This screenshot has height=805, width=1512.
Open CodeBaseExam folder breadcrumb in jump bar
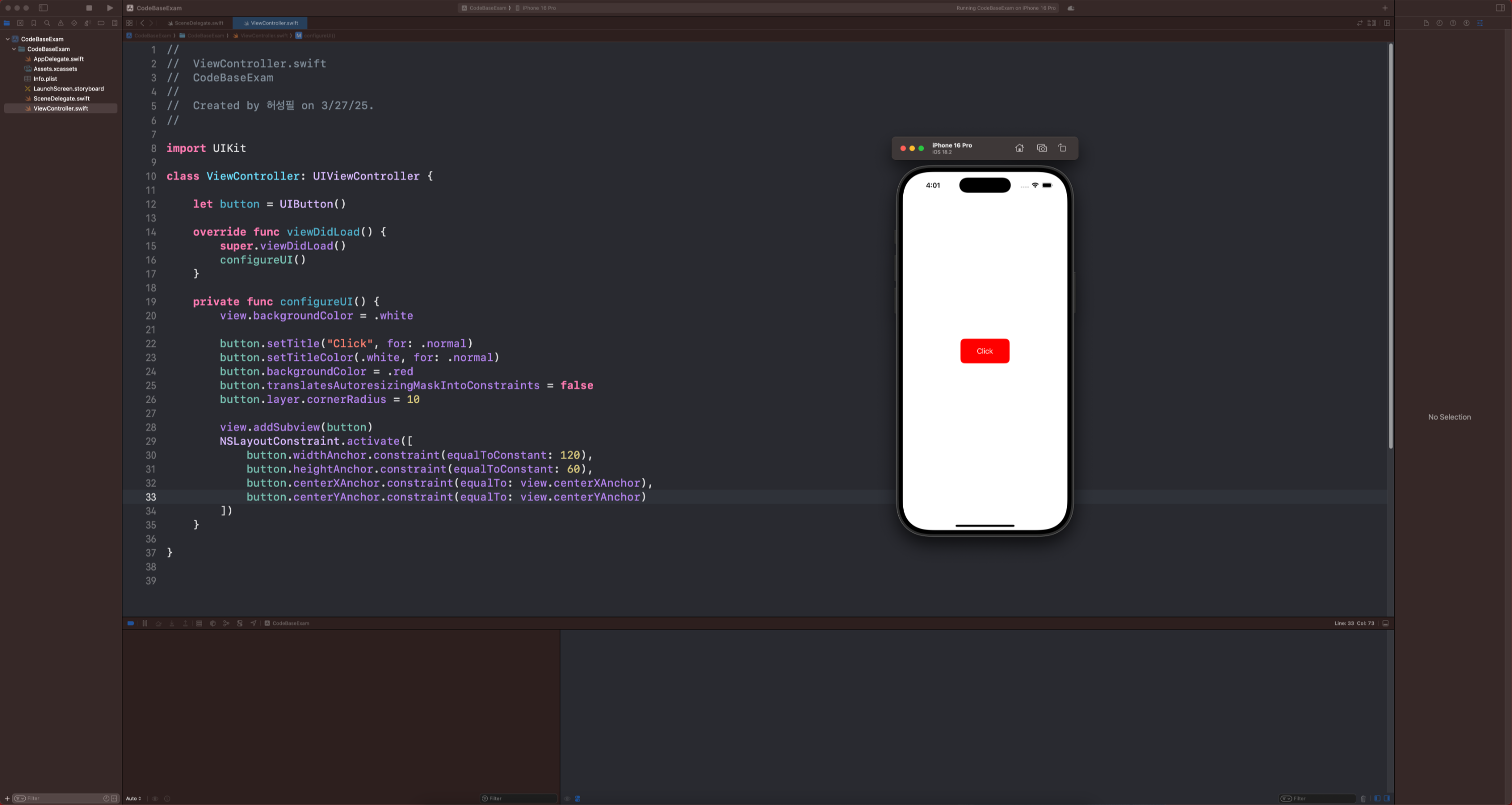coord(202,36)
